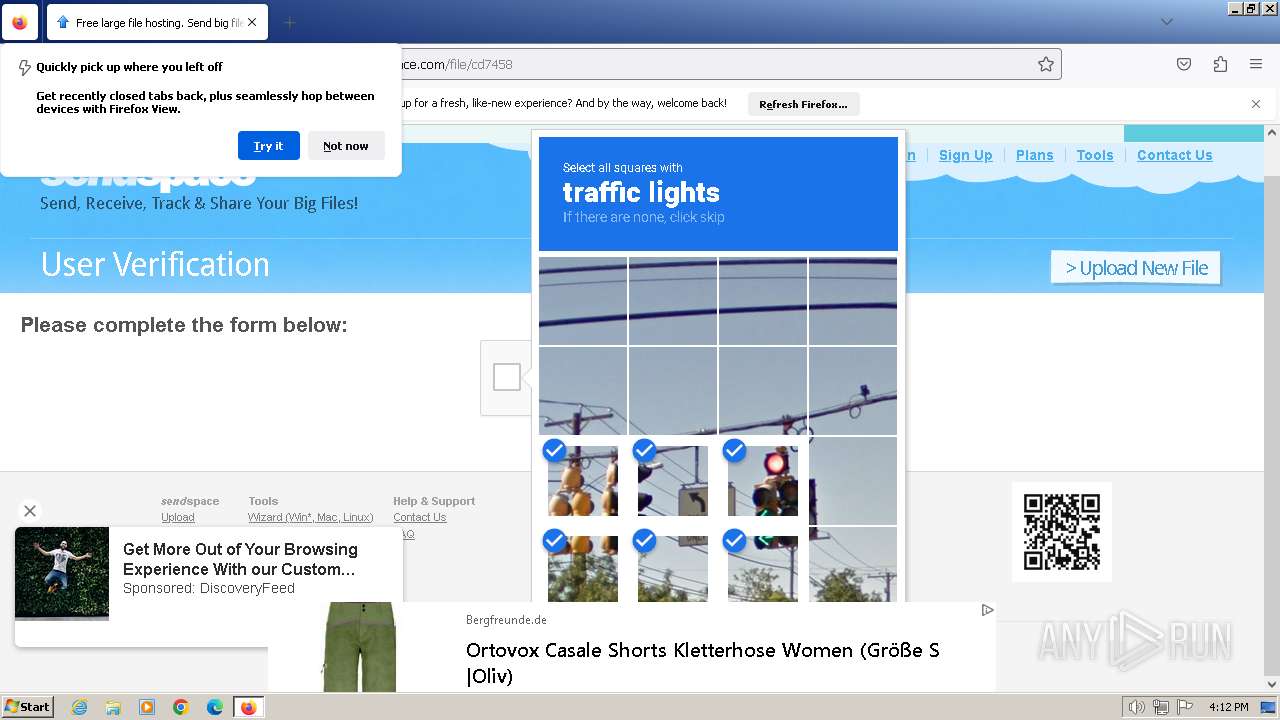The height and width of the screenshot is (720, 1280).
Task: Open footer Upload link
Action: click(x=178, y=517)
